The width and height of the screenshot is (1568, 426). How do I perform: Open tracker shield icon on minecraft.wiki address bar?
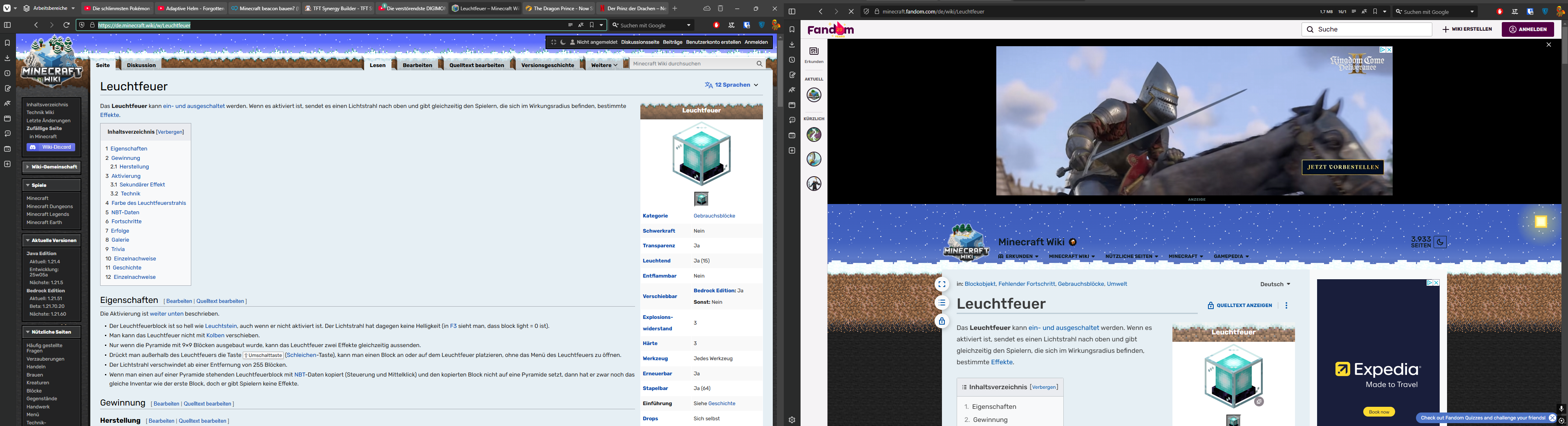click(x=82, y=25)
